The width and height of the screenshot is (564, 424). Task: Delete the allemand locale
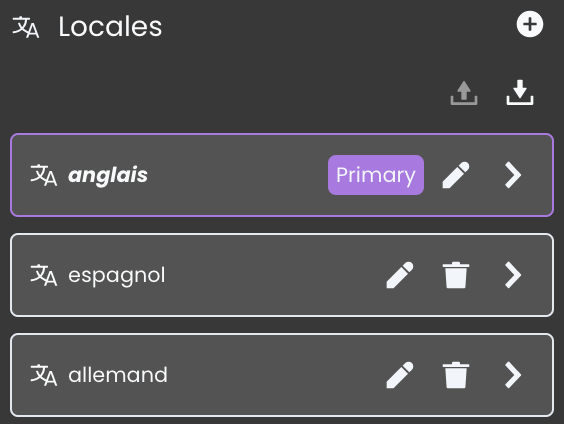pos(456,375)
